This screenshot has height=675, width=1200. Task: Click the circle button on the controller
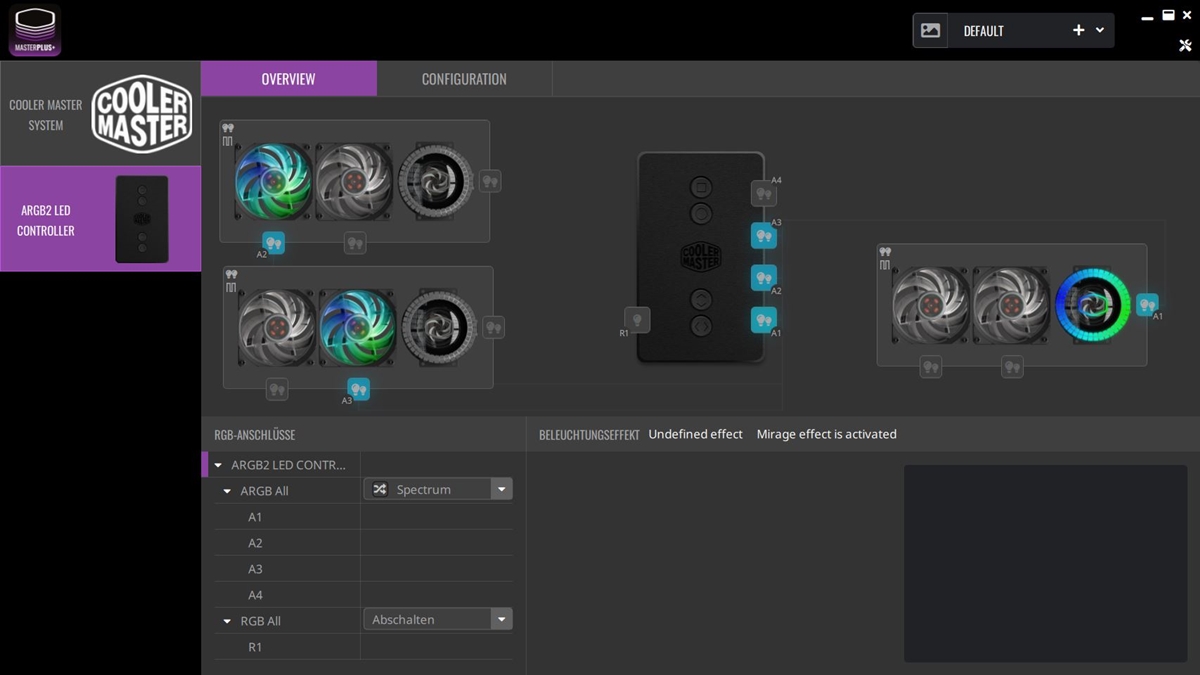tap(702, 212)
